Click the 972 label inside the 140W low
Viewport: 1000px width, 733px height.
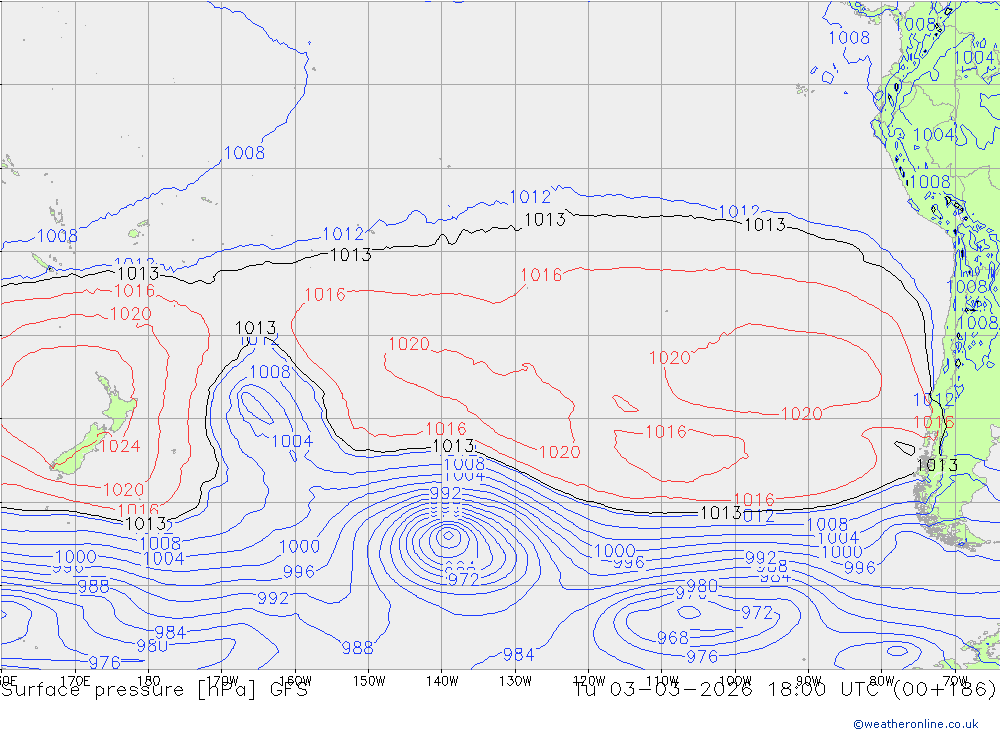click(464, 579)
